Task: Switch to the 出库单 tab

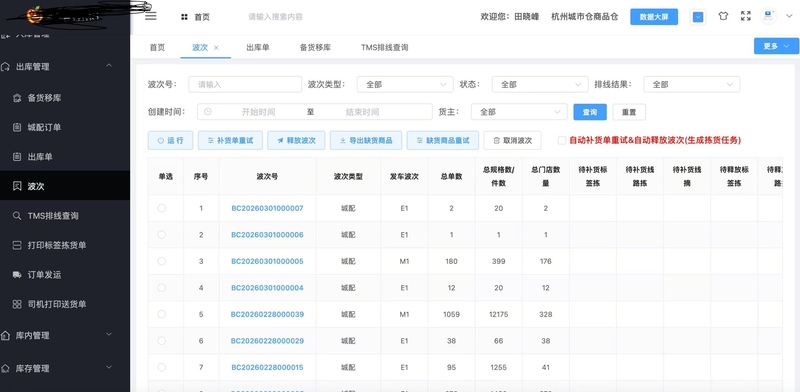Action: point(258,47)
